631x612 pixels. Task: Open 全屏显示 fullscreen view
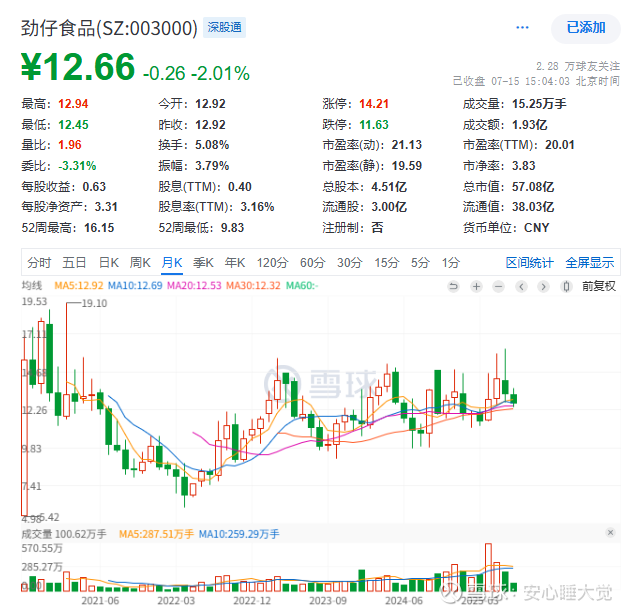pyautogui.click(x=590, y=263)
